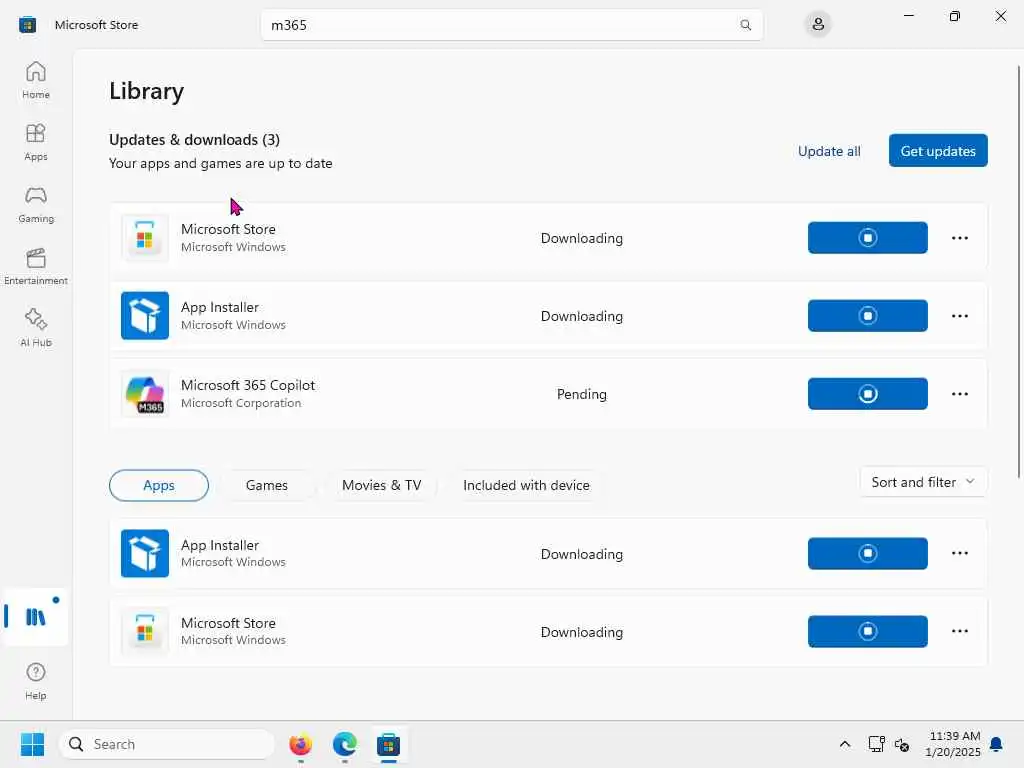Open the Help section

pos(36,681)
